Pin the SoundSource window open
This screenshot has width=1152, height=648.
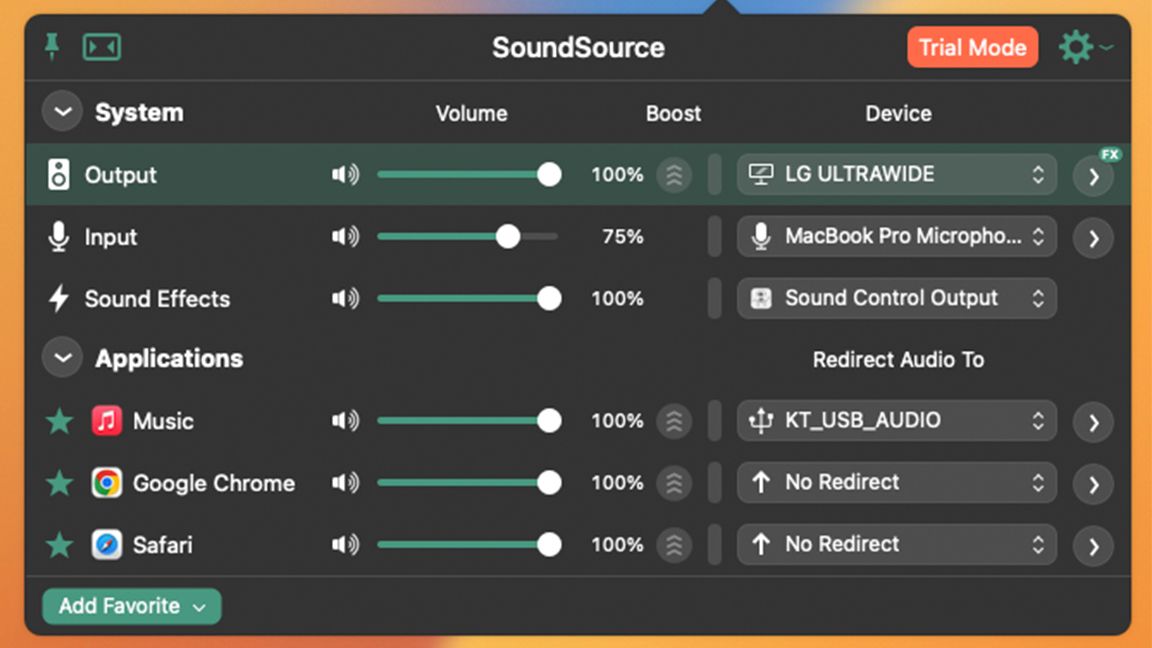[52, 47]
